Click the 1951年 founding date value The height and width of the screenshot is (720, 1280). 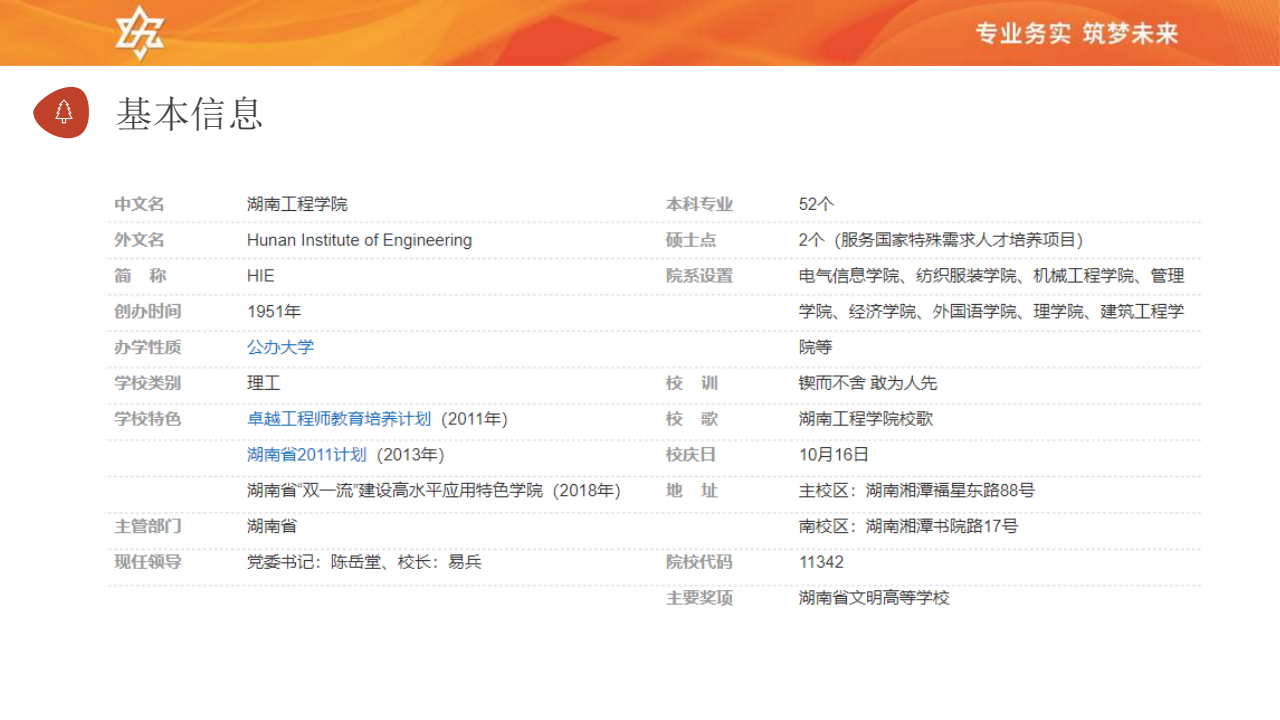(273, 311)
